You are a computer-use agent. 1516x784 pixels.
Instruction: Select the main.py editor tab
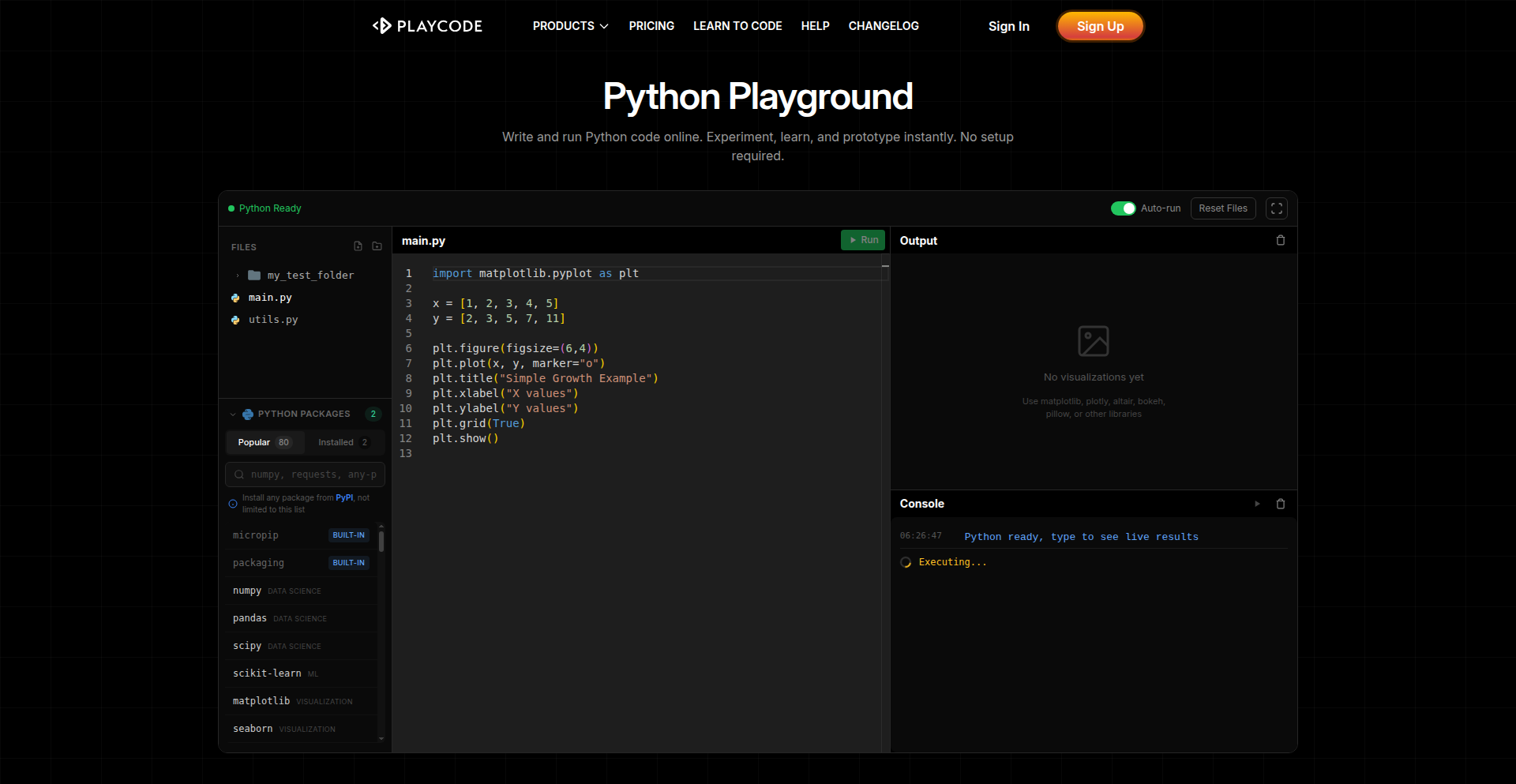(423, 241)
